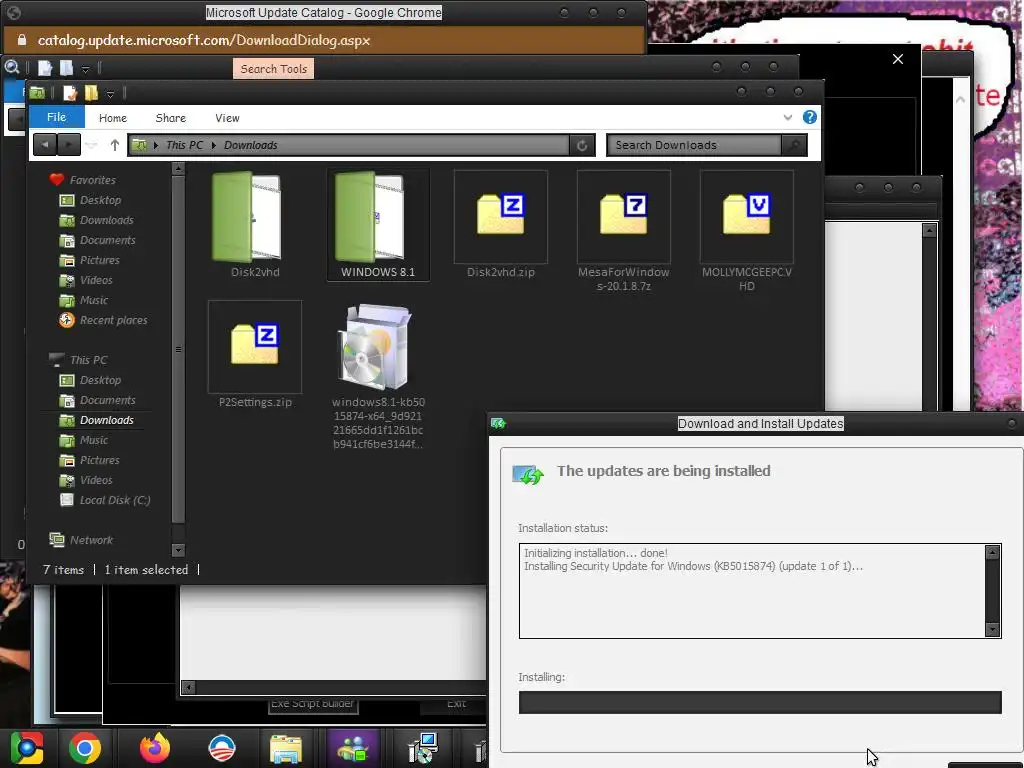Go up one folder level with the Up arrow

tap(115, 145)
